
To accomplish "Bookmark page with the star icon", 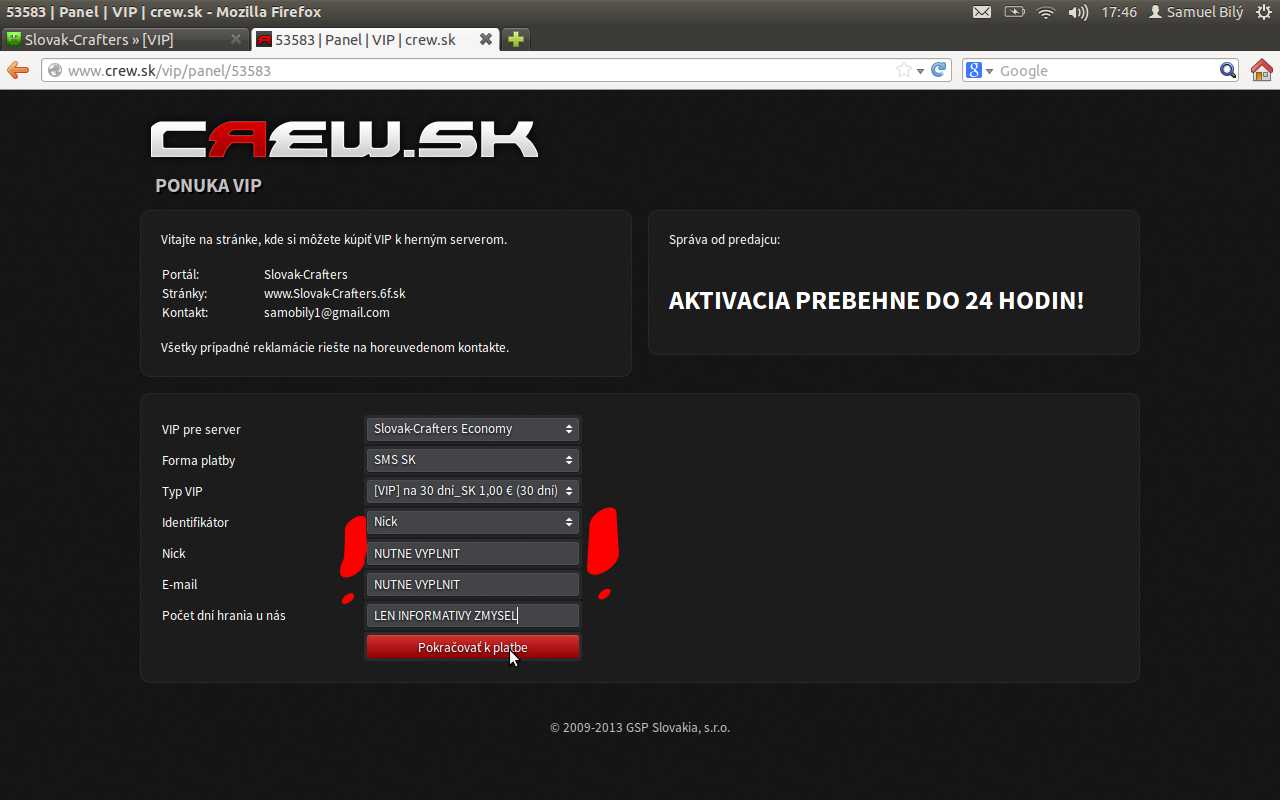I will pos(904,70).
